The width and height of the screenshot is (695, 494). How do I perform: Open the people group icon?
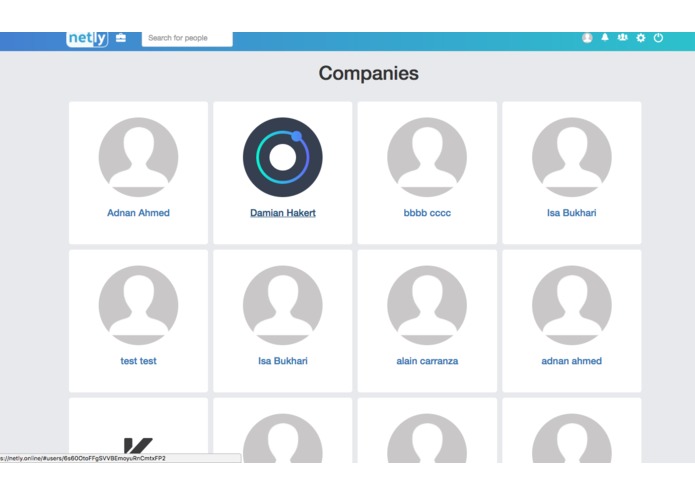click(623, 37)
